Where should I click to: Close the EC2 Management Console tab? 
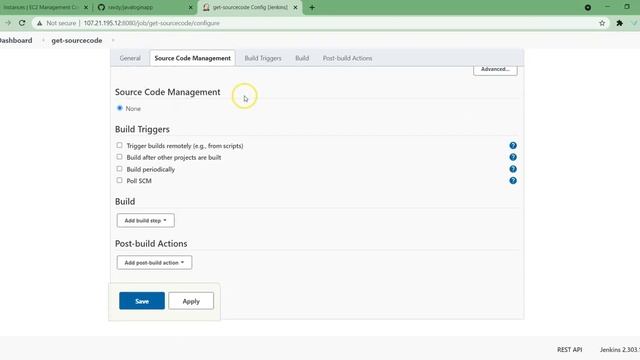(x=86, y=7)
